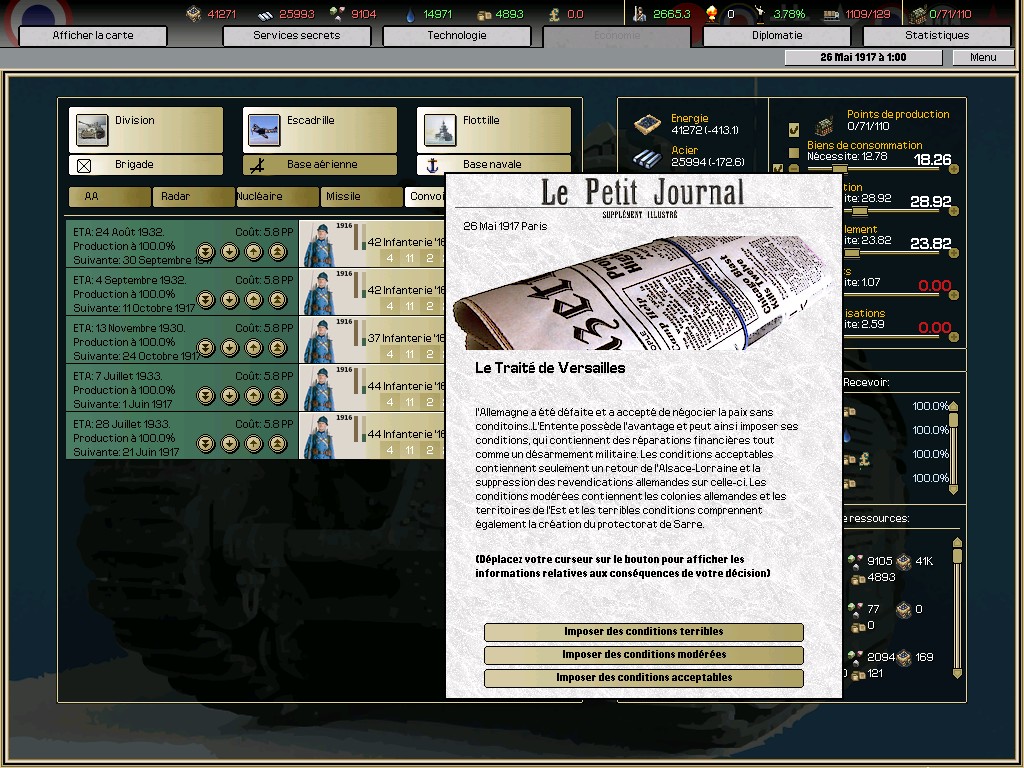Click the slider handle for the 28.92 allocation
The height and width of the screenshot is (768, 1024).
(x=860, y=211)
